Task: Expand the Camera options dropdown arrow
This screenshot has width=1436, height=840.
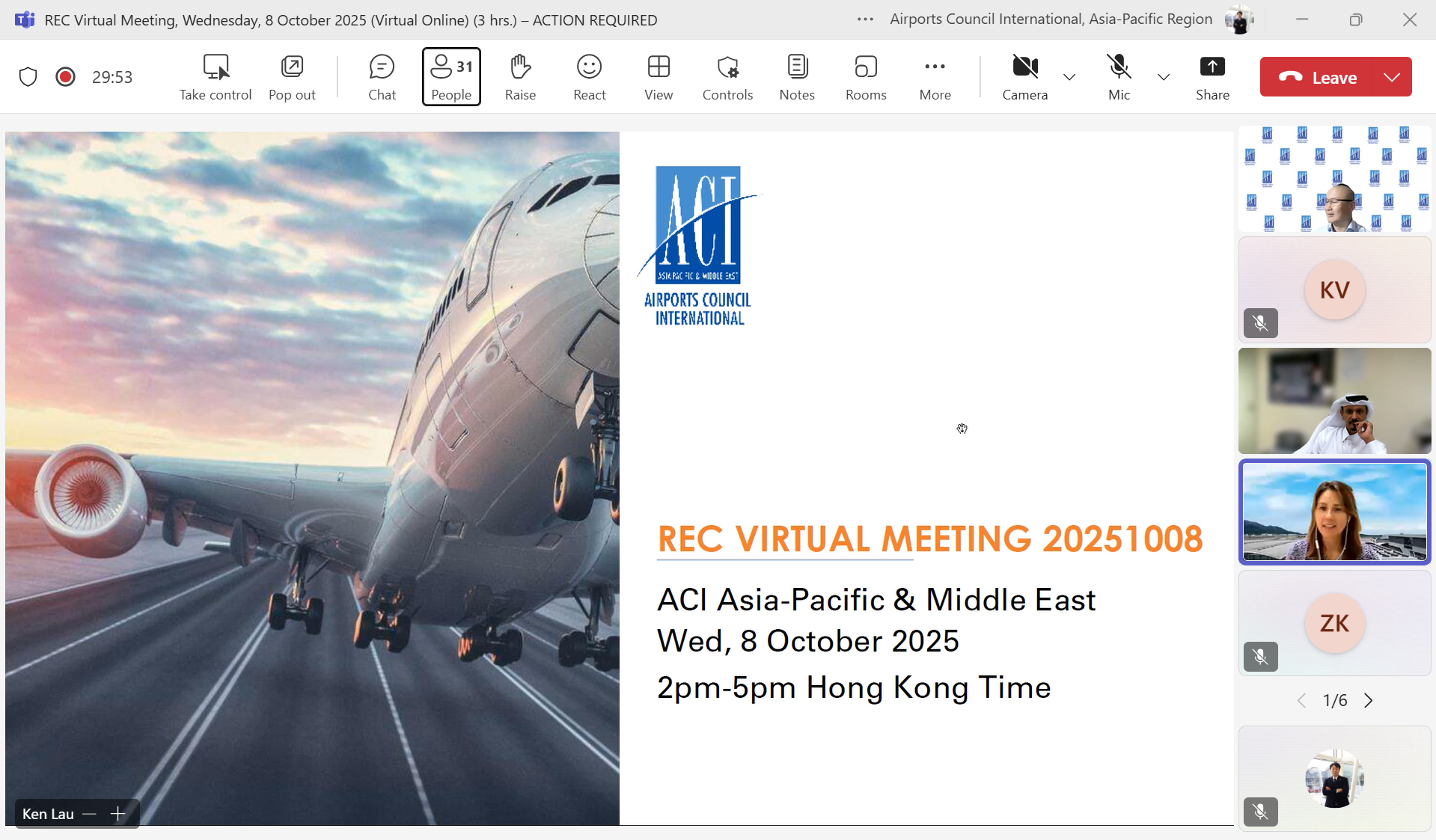Action: pyautogui.click(x=1069, y=77)
